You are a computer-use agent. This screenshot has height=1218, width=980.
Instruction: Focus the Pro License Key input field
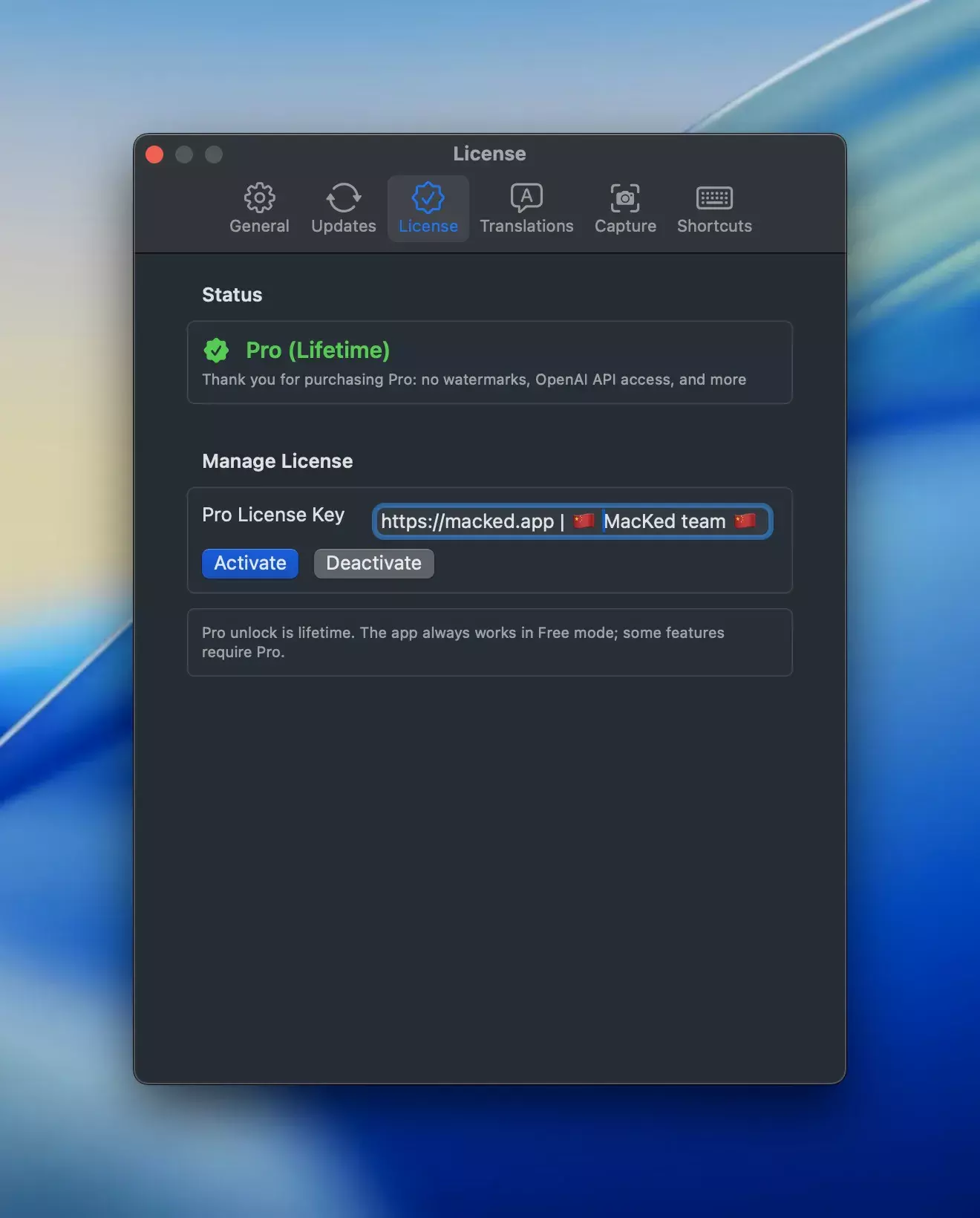tap(572, 521)
